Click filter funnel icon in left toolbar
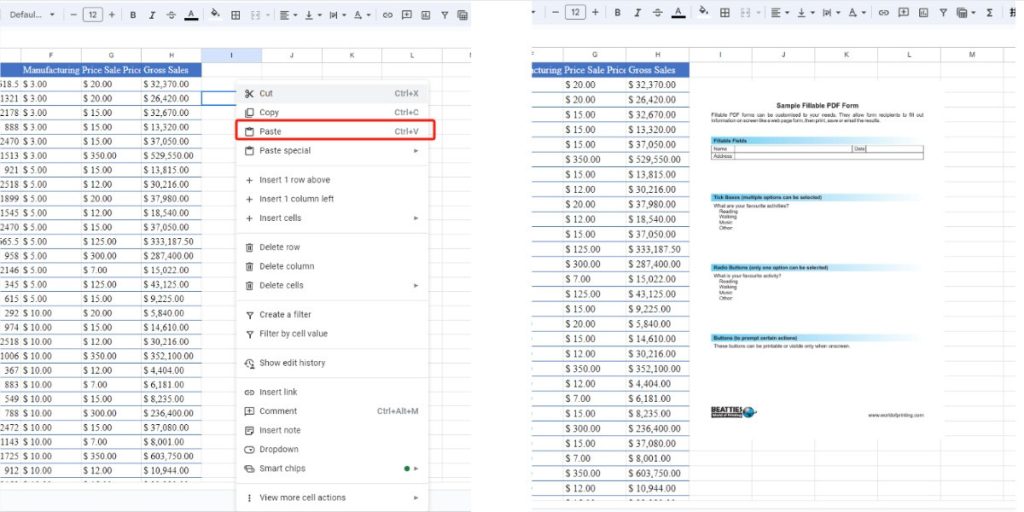Screen dimensions: 1024x512 pyautogui.click(x=445, y=14)
